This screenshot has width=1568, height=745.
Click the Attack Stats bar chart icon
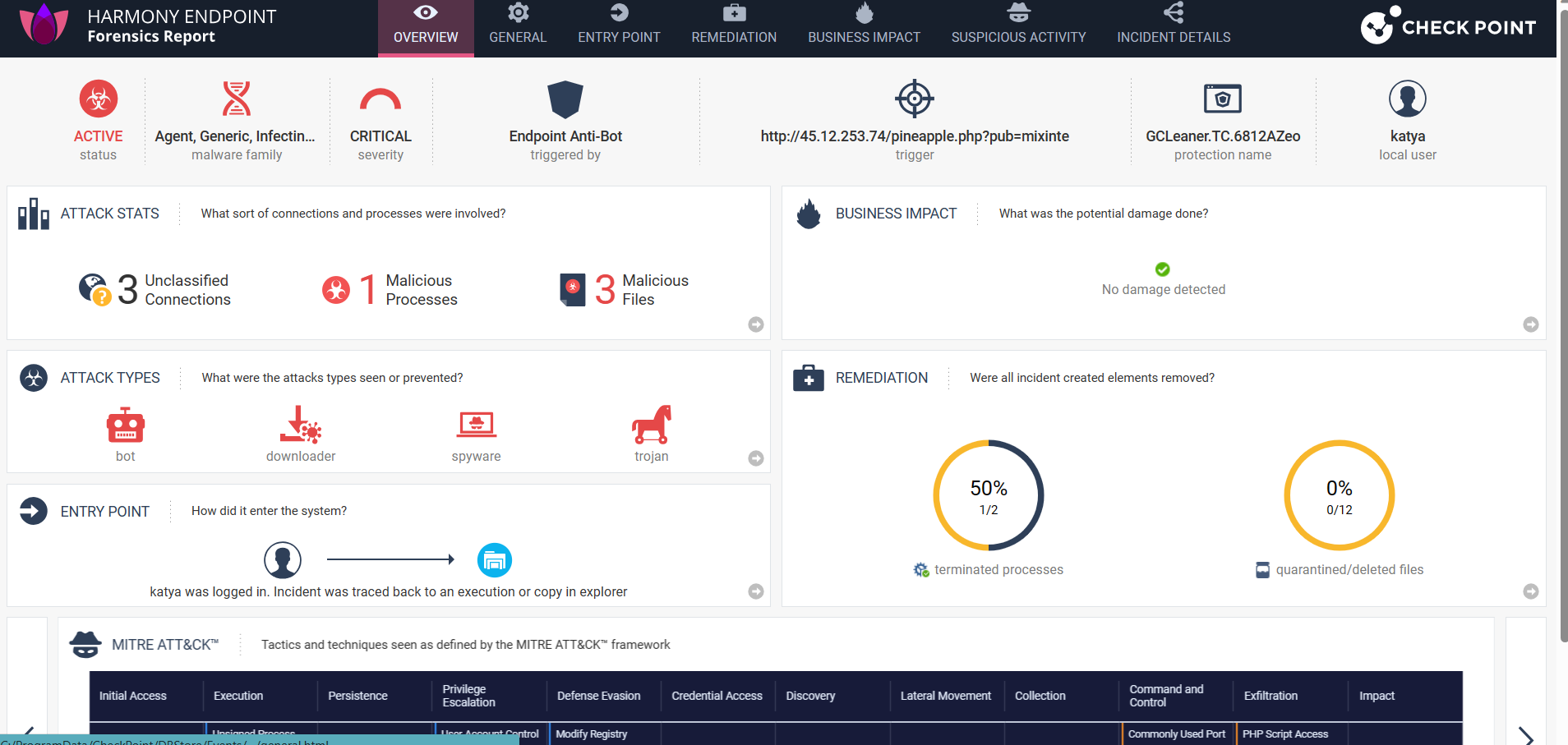pyautogui.click(x=34, y=214)
